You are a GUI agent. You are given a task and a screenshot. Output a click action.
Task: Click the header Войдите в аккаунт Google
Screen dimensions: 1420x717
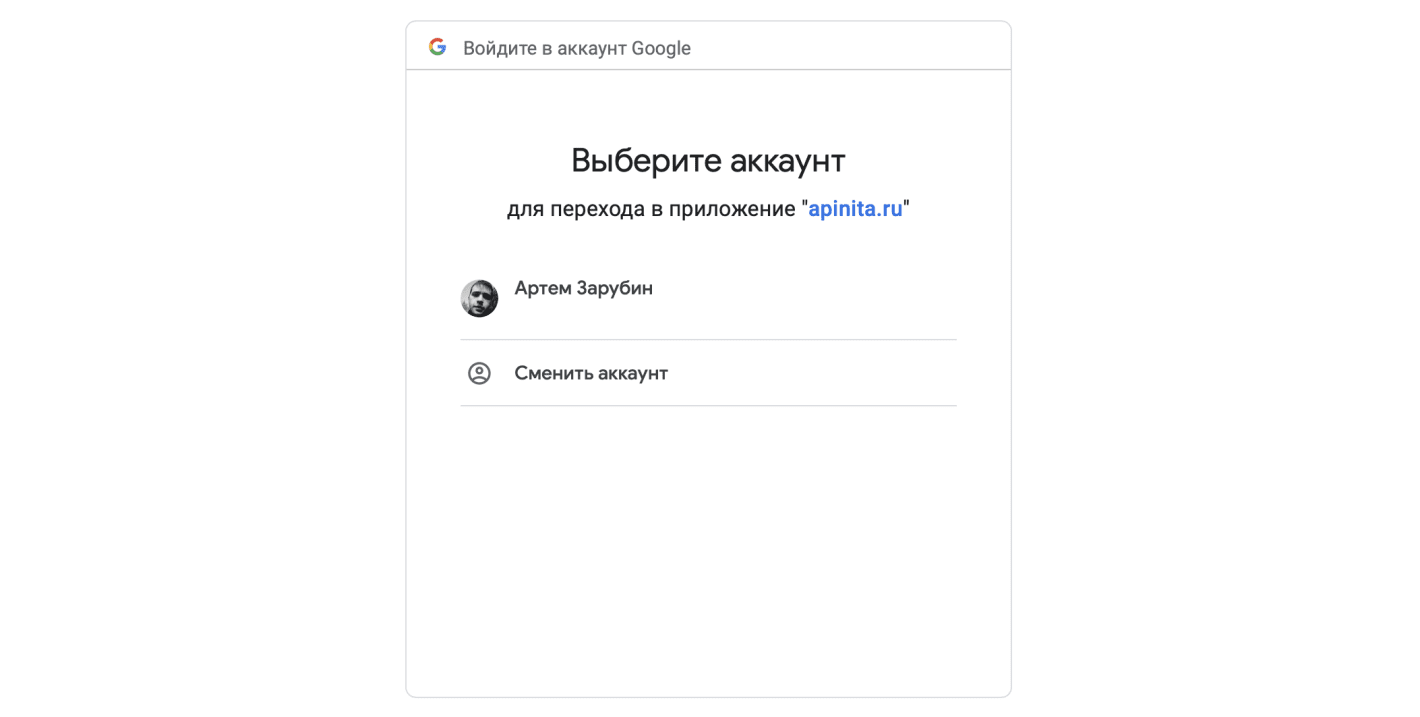pos(576,47)
